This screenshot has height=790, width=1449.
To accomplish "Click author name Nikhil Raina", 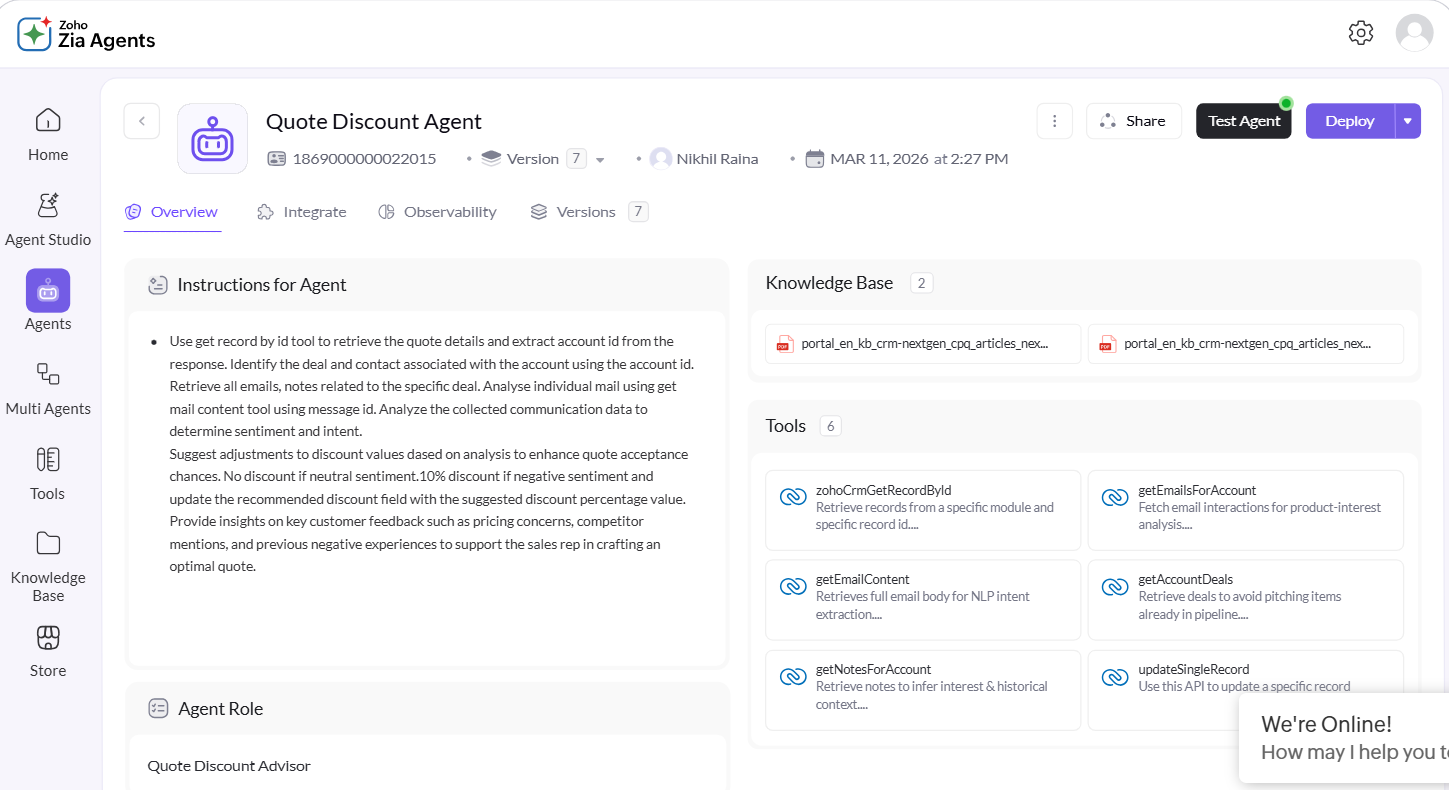I will [717, 159].
